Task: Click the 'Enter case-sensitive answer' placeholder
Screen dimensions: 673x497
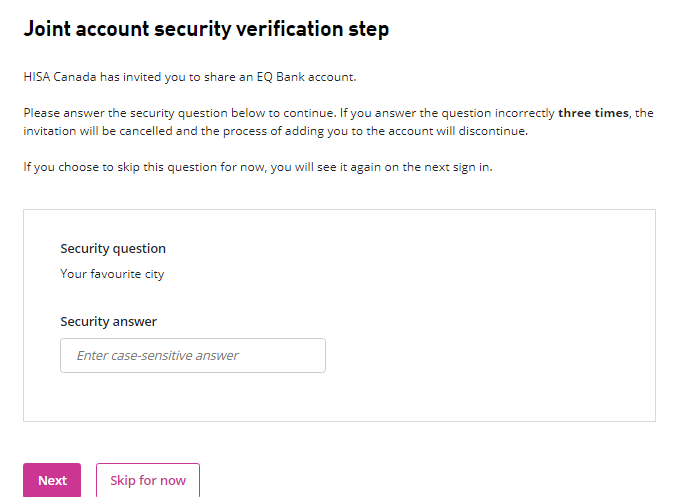Action: [158, 355]
